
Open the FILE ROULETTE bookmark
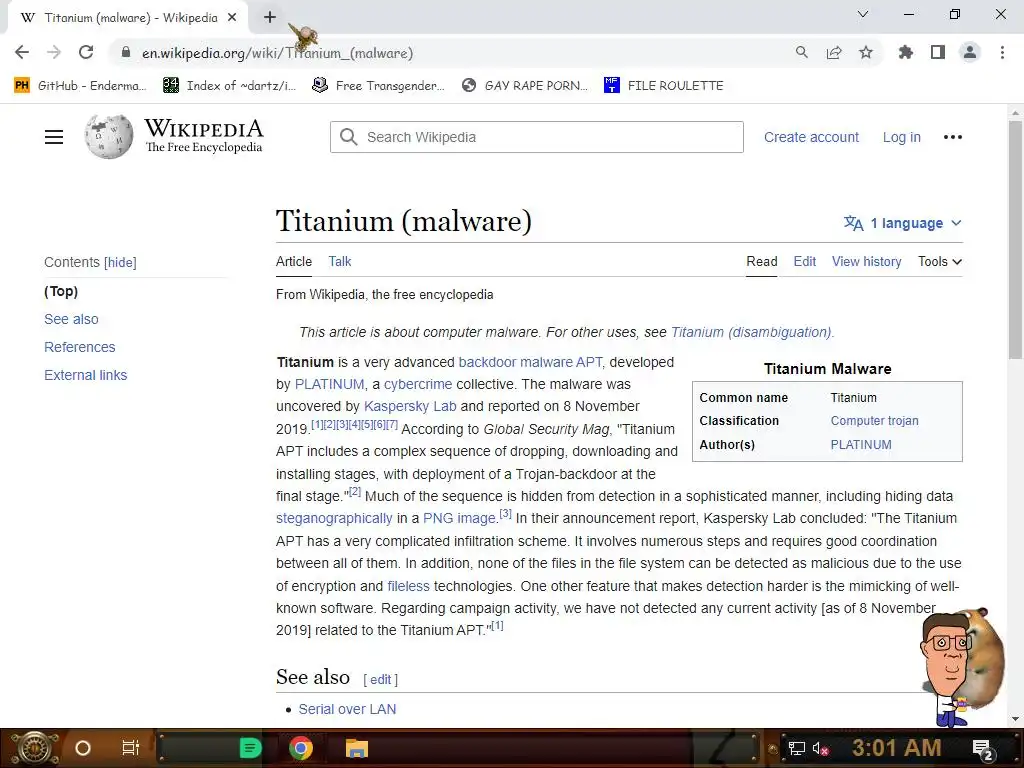click(664, 86)
